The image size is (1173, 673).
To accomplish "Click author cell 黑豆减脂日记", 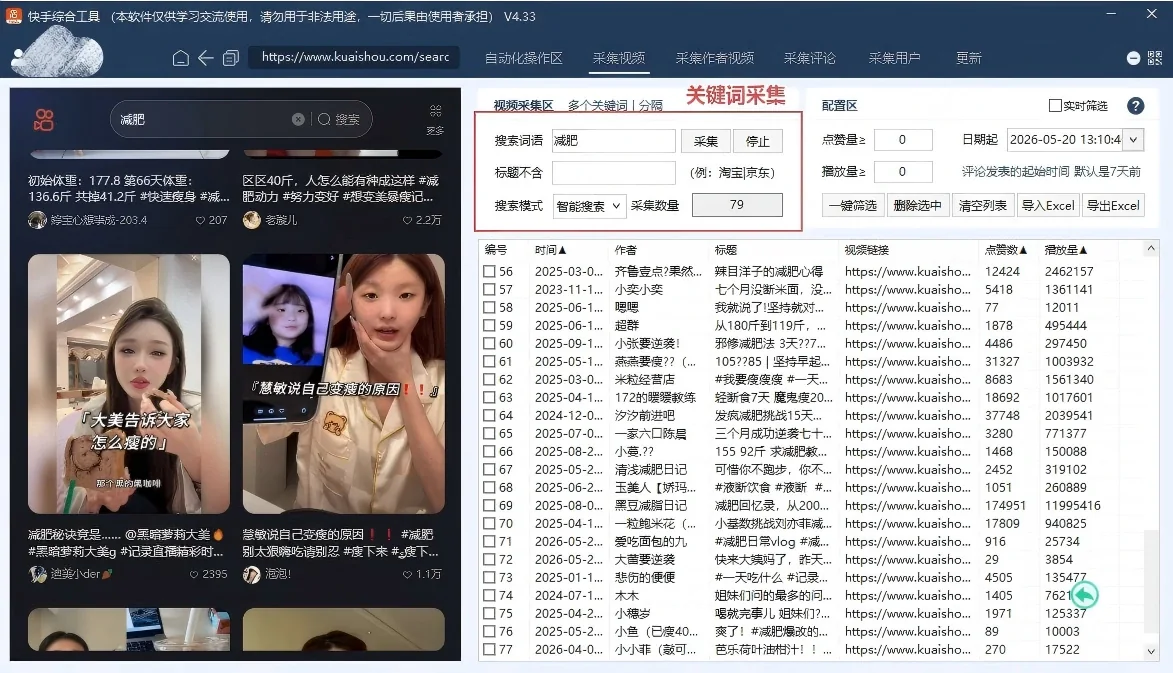I will [x=650, y=505].
